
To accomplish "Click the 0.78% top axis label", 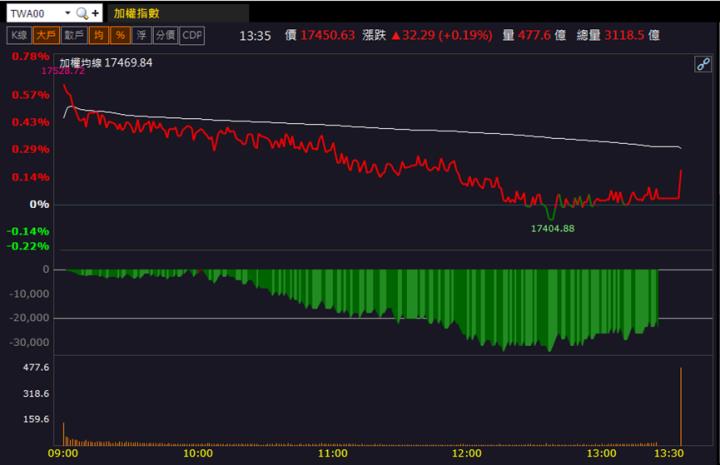I will 30,56.
